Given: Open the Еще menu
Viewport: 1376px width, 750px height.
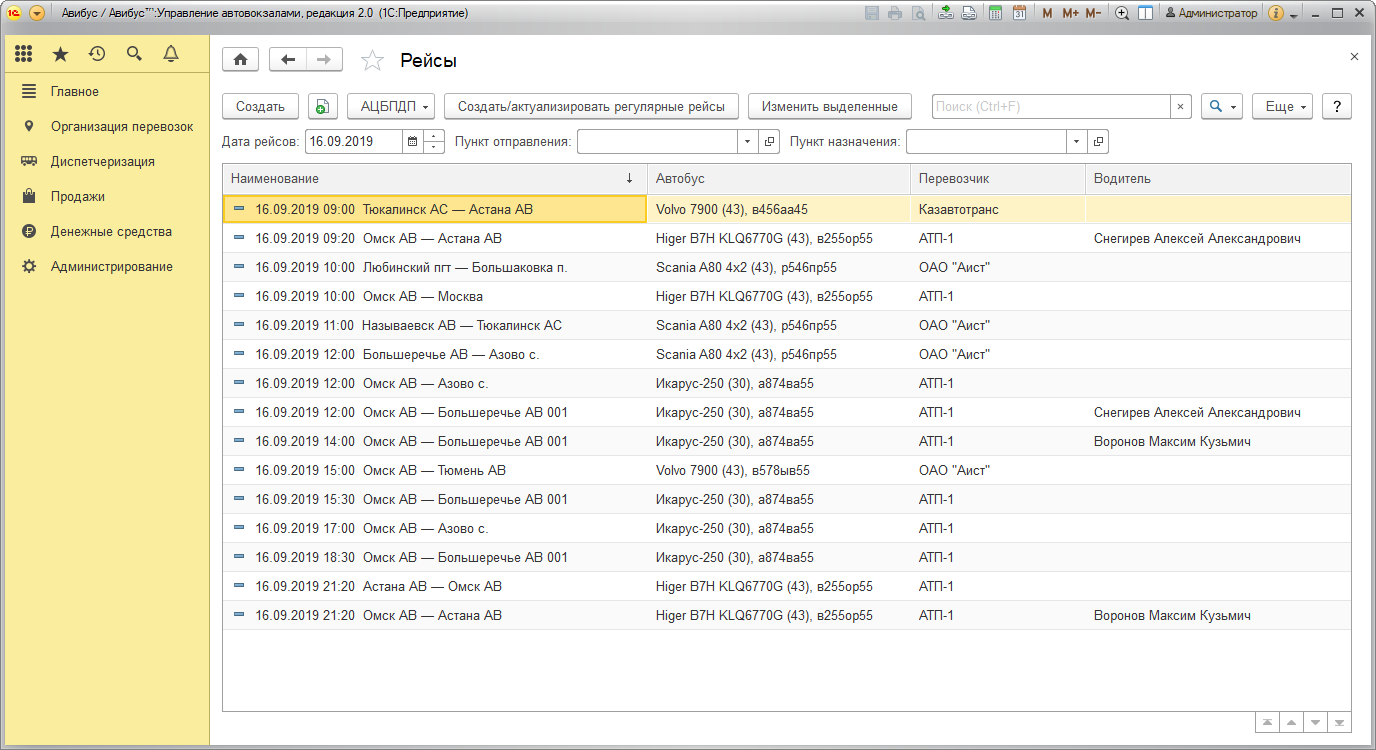Looking at the screenshot, I should click(1282, 107).
